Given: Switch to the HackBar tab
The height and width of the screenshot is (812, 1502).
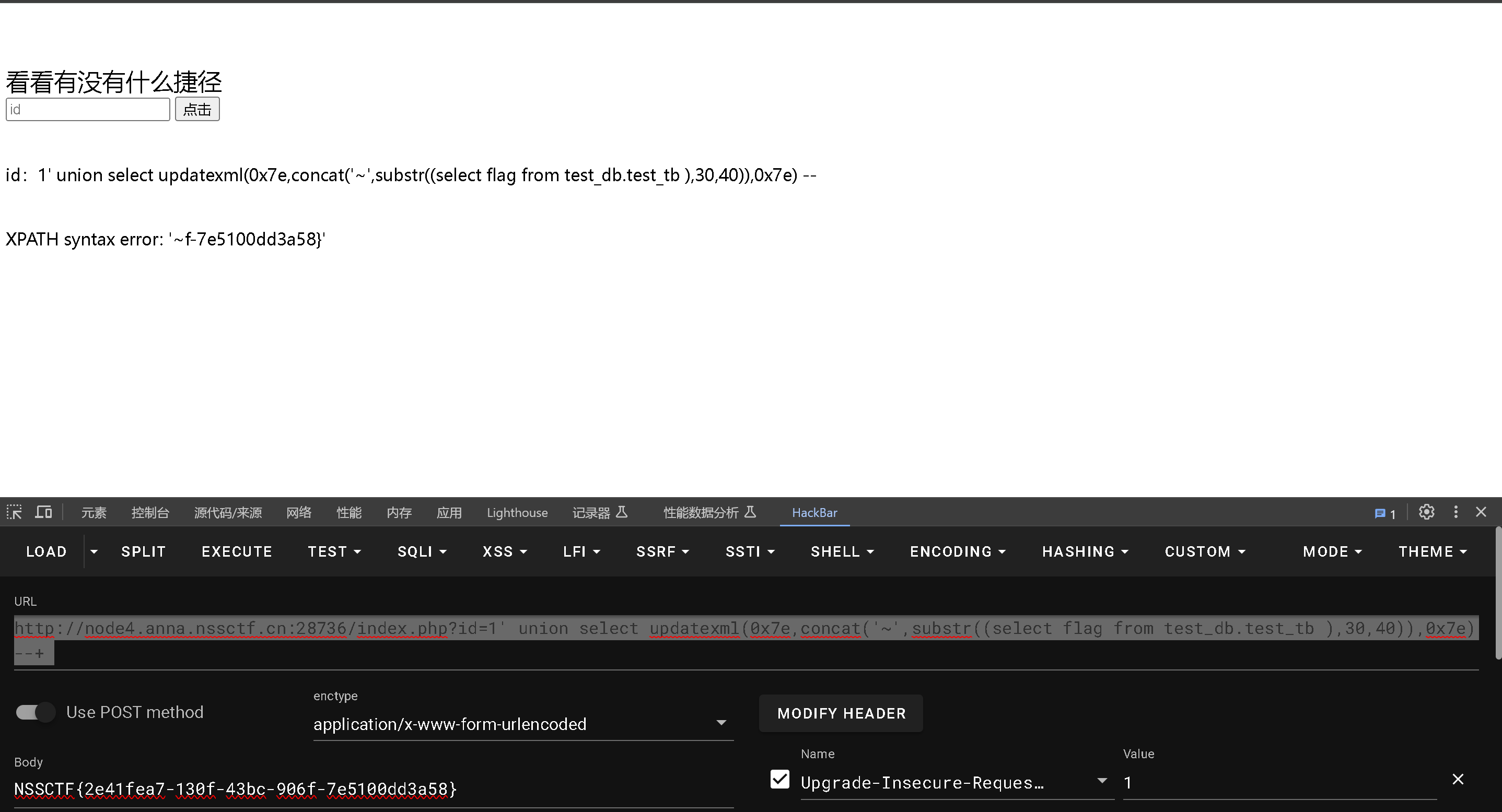Looking at the screenshot, I should tap(814, 512).
